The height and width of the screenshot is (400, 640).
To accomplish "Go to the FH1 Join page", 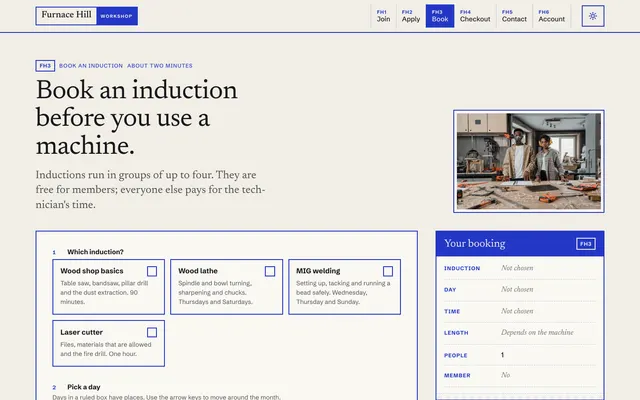I will pos(383,16).
